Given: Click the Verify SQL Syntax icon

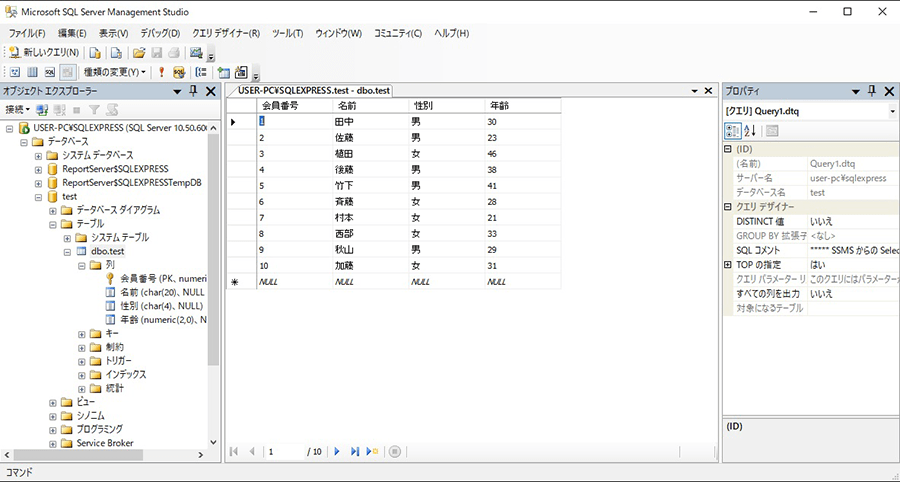Looking at the screenshot, I should tap(179, 72).
